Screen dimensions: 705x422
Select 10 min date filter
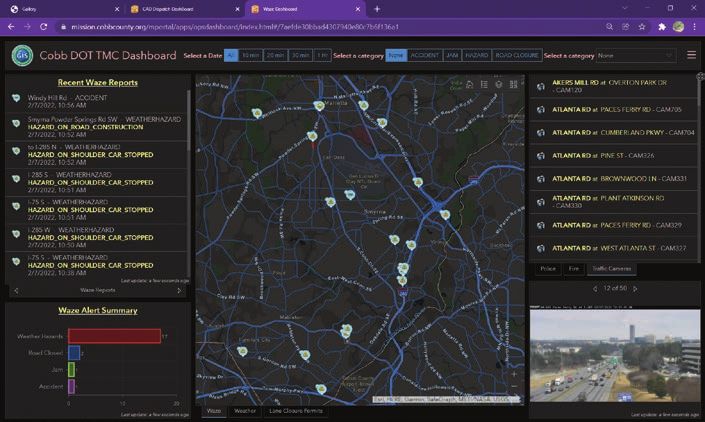tap(251, 55)
